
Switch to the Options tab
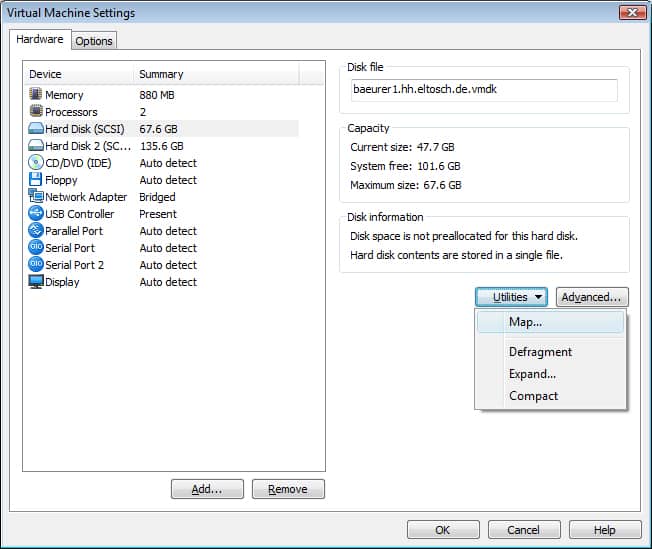pyautogui.click(x=94, y=41)
